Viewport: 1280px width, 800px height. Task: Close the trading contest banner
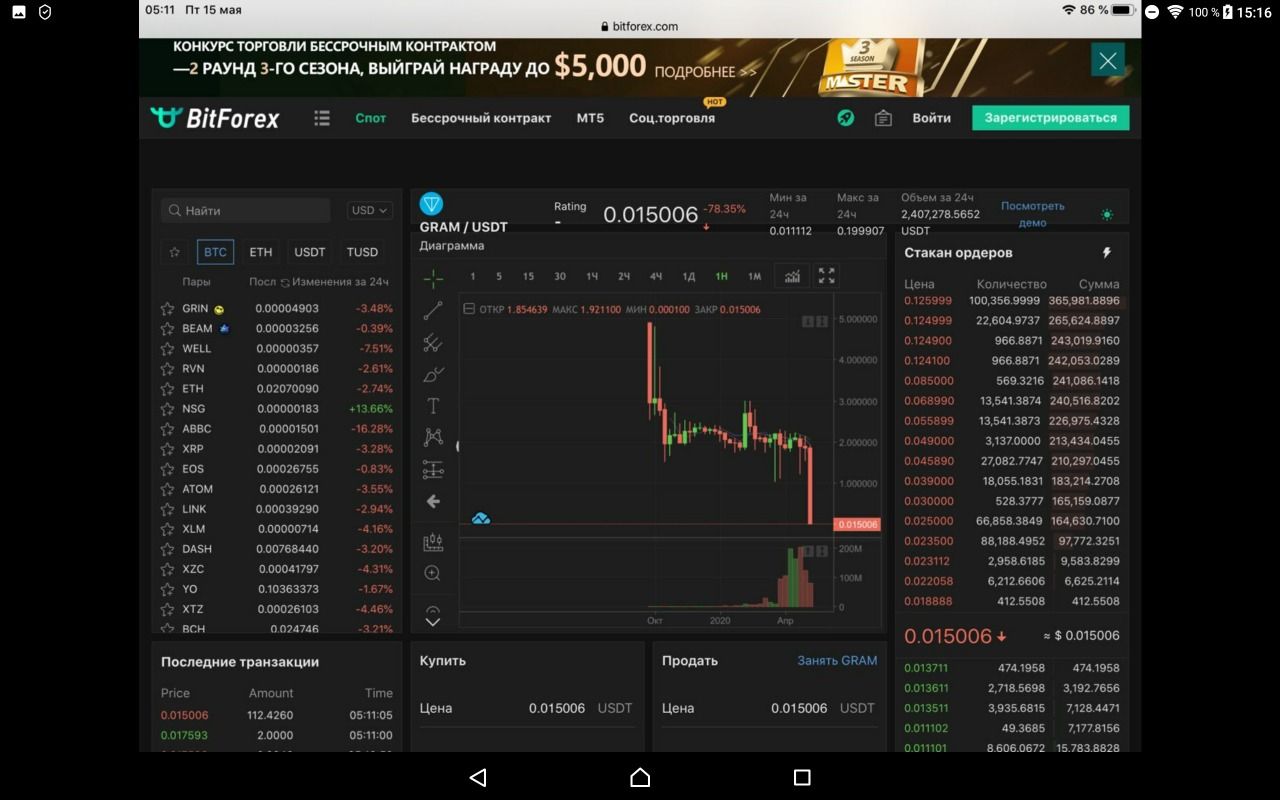[x=1108, y=60]
